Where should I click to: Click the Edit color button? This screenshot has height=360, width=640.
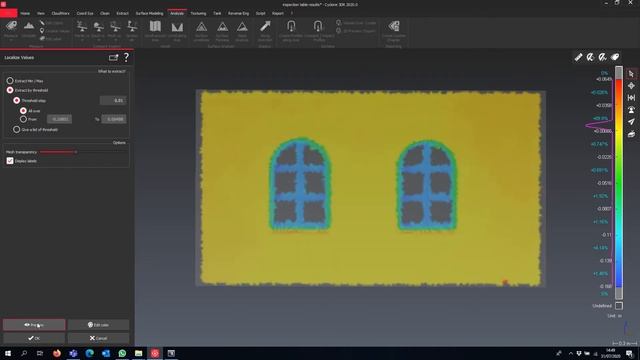98,325
